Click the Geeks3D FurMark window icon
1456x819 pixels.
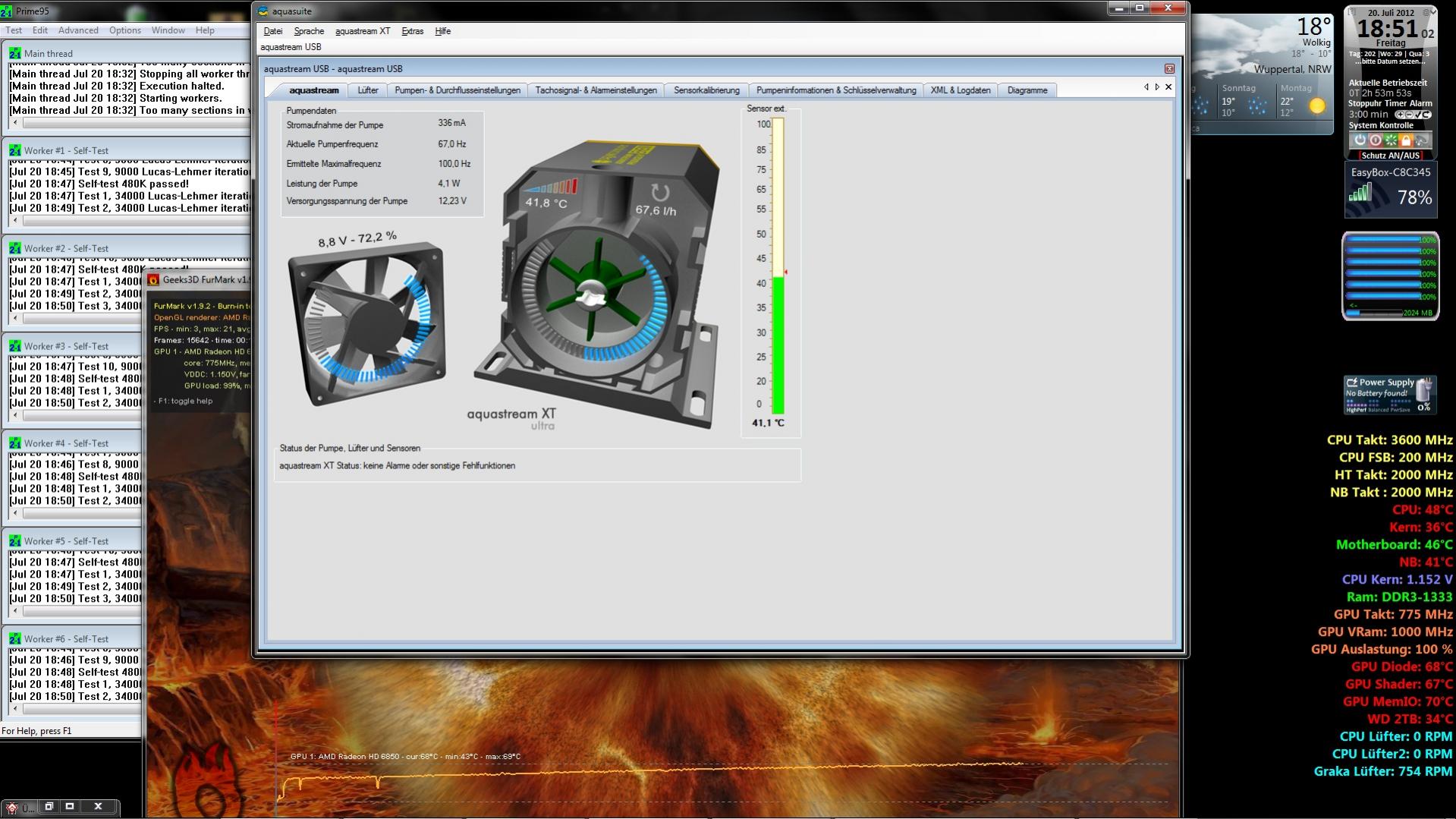pyautogui.click(x=154, y=279)
